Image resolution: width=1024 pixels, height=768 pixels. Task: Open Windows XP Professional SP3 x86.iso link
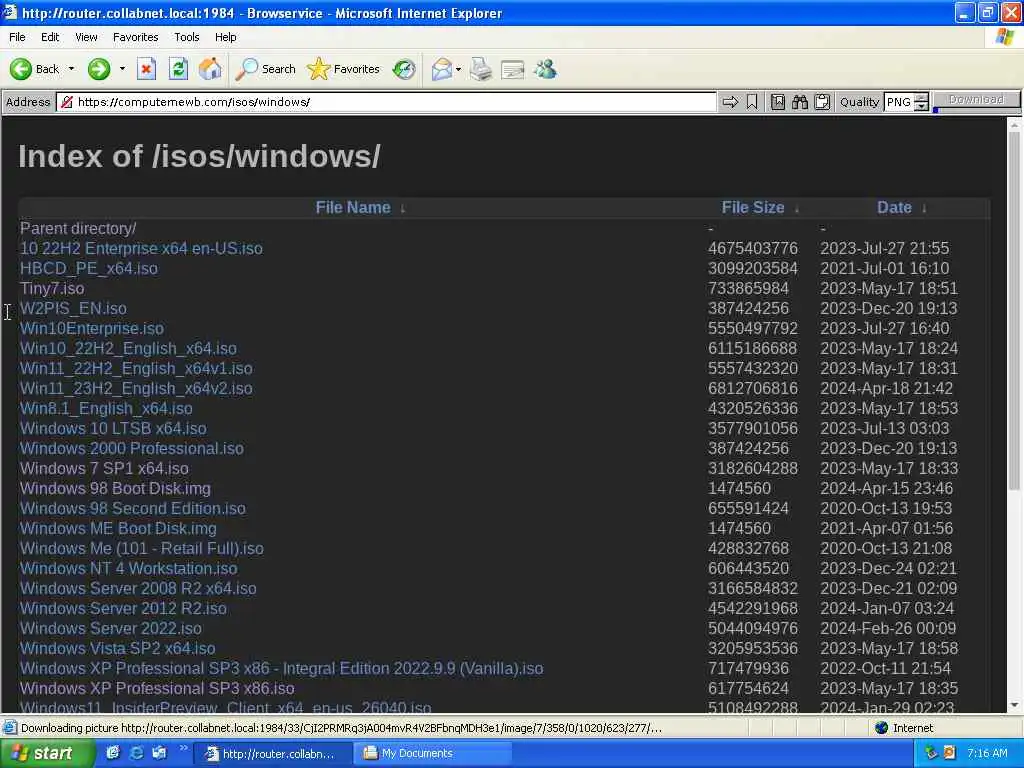157,688
